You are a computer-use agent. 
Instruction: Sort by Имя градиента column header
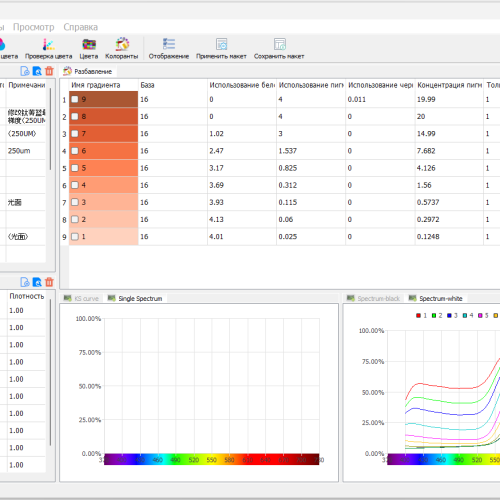(x=104, y=85)
